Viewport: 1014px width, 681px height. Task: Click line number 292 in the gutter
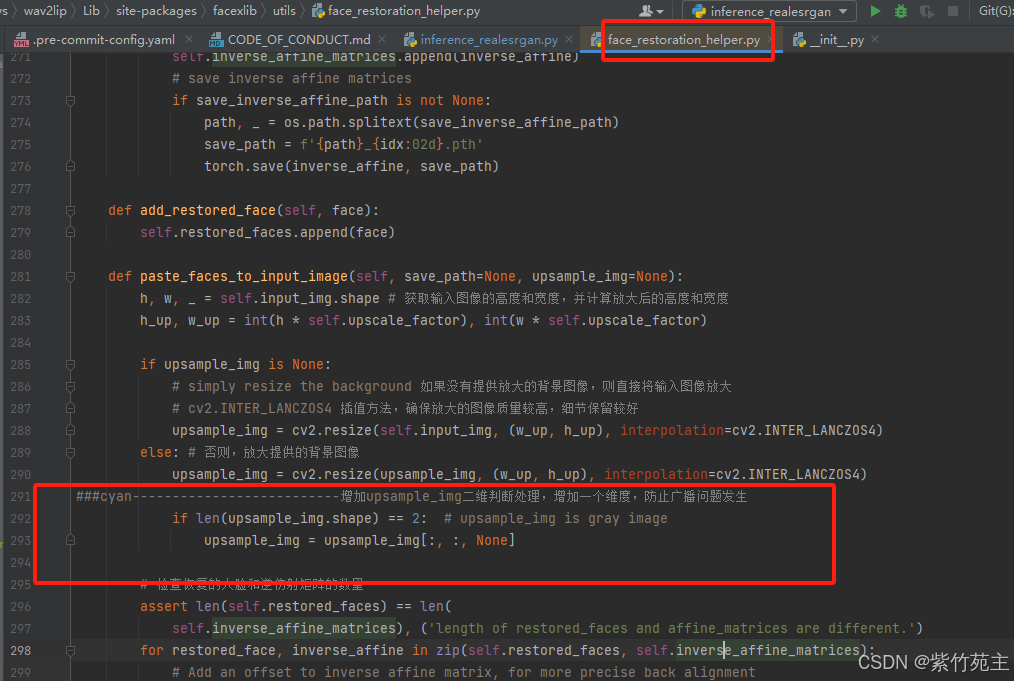click(21, 518)
